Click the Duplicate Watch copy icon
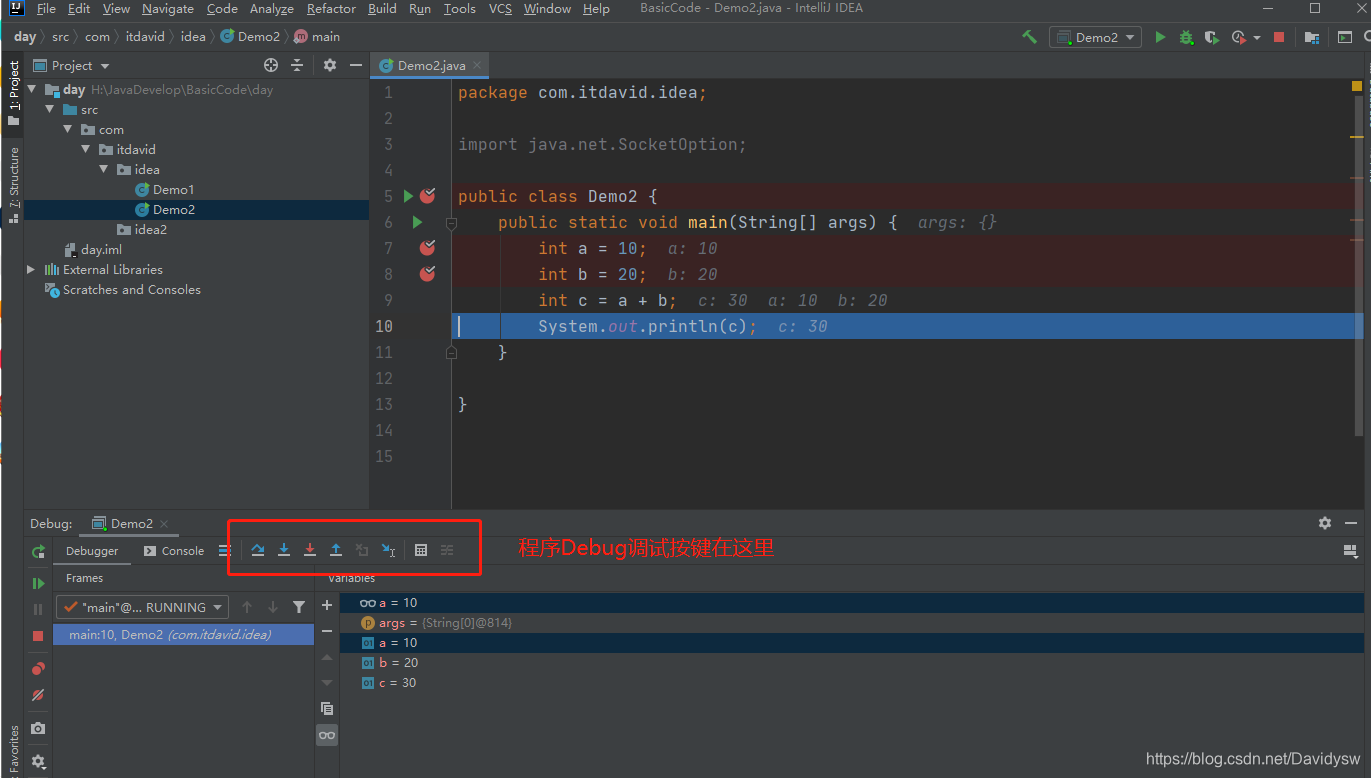Screen dimensions: 1371x778 tap(327, 708)
